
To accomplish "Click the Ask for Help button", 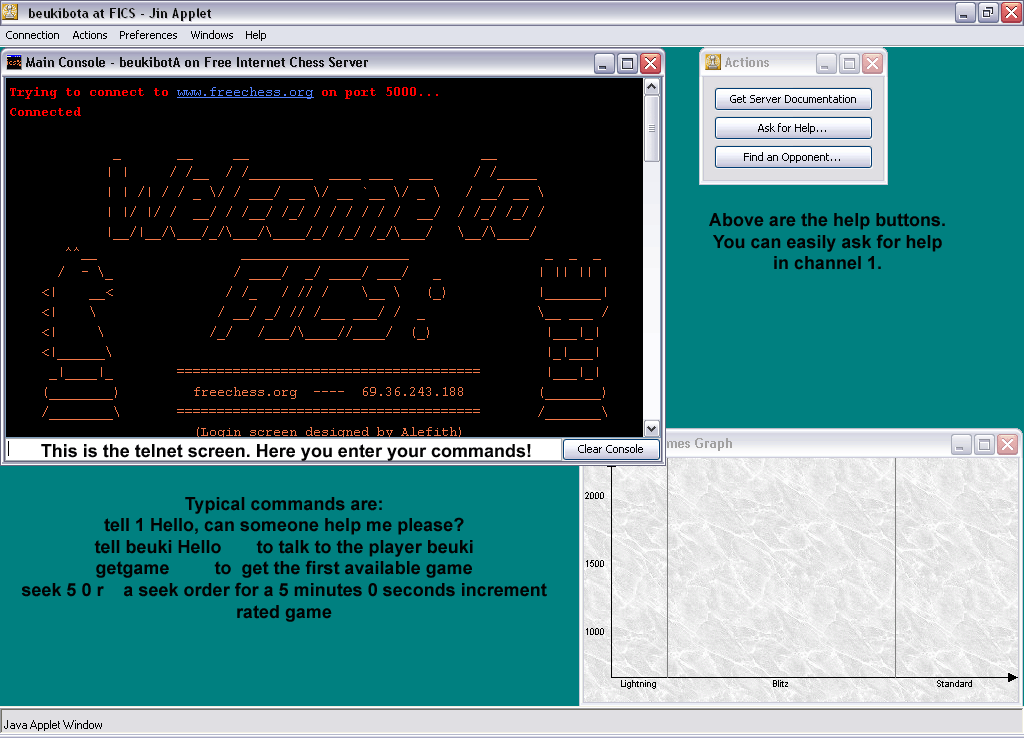I will (x=793, y=128).
